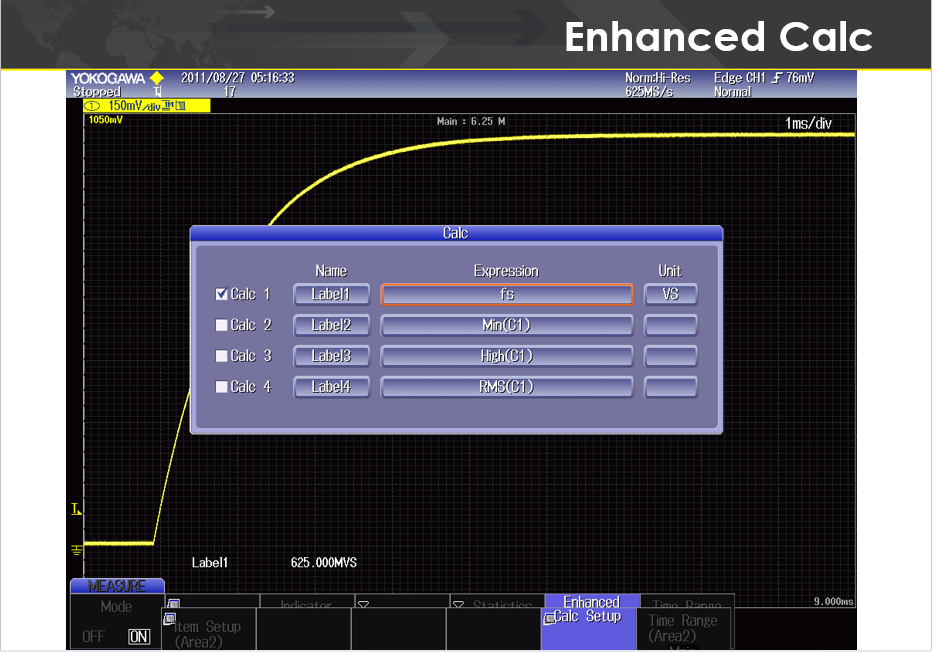This screenshot has width=932, height=652.
Task: Click the rising edge trigger symbol
Action: 776,78
